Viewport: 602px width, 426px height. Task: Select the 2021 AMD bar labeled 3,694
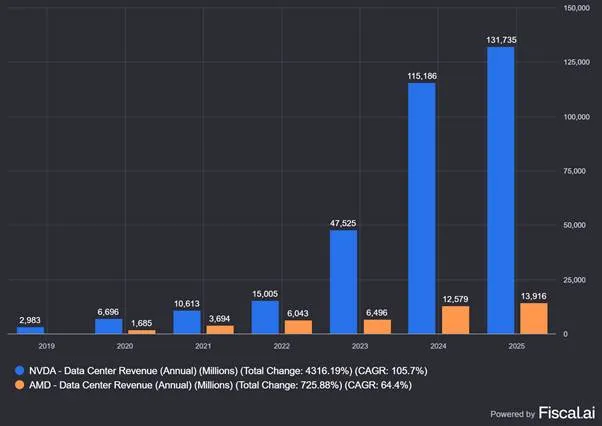(220, 330)
